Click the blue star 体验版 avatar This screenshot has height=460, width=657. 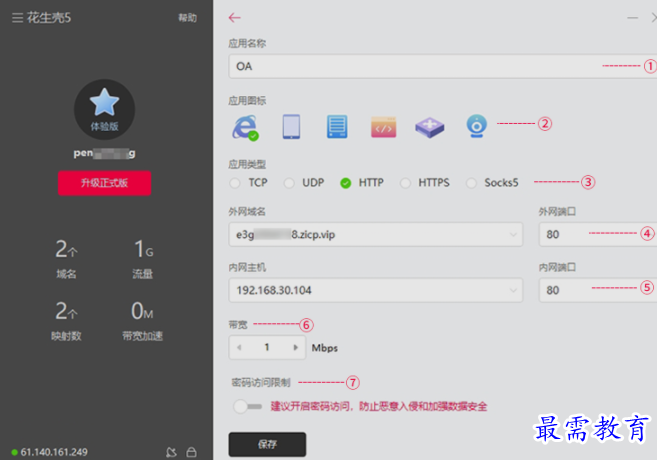tap(104, 109)
